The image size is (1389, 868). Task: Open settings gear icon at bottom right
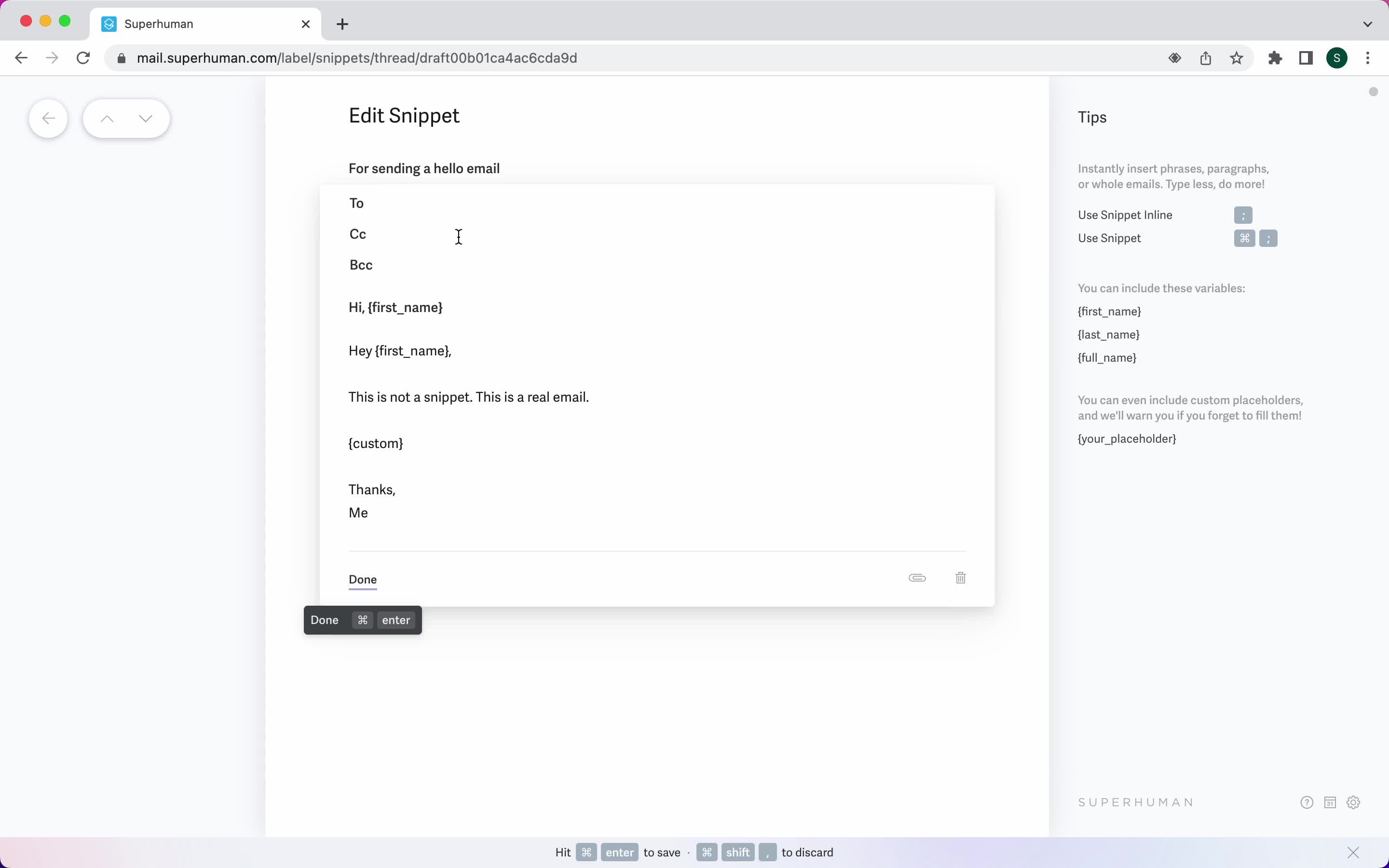1353,802
